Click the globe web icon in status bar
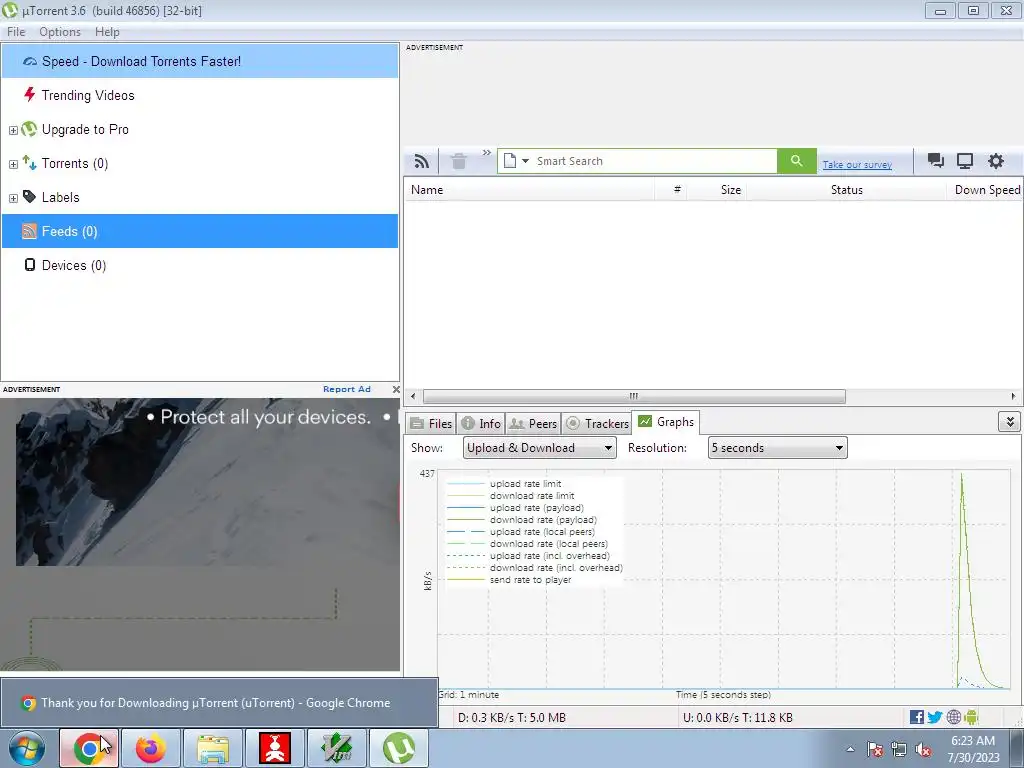The image size is (1024, 768). pyautogui.click(x=953, y=717)
